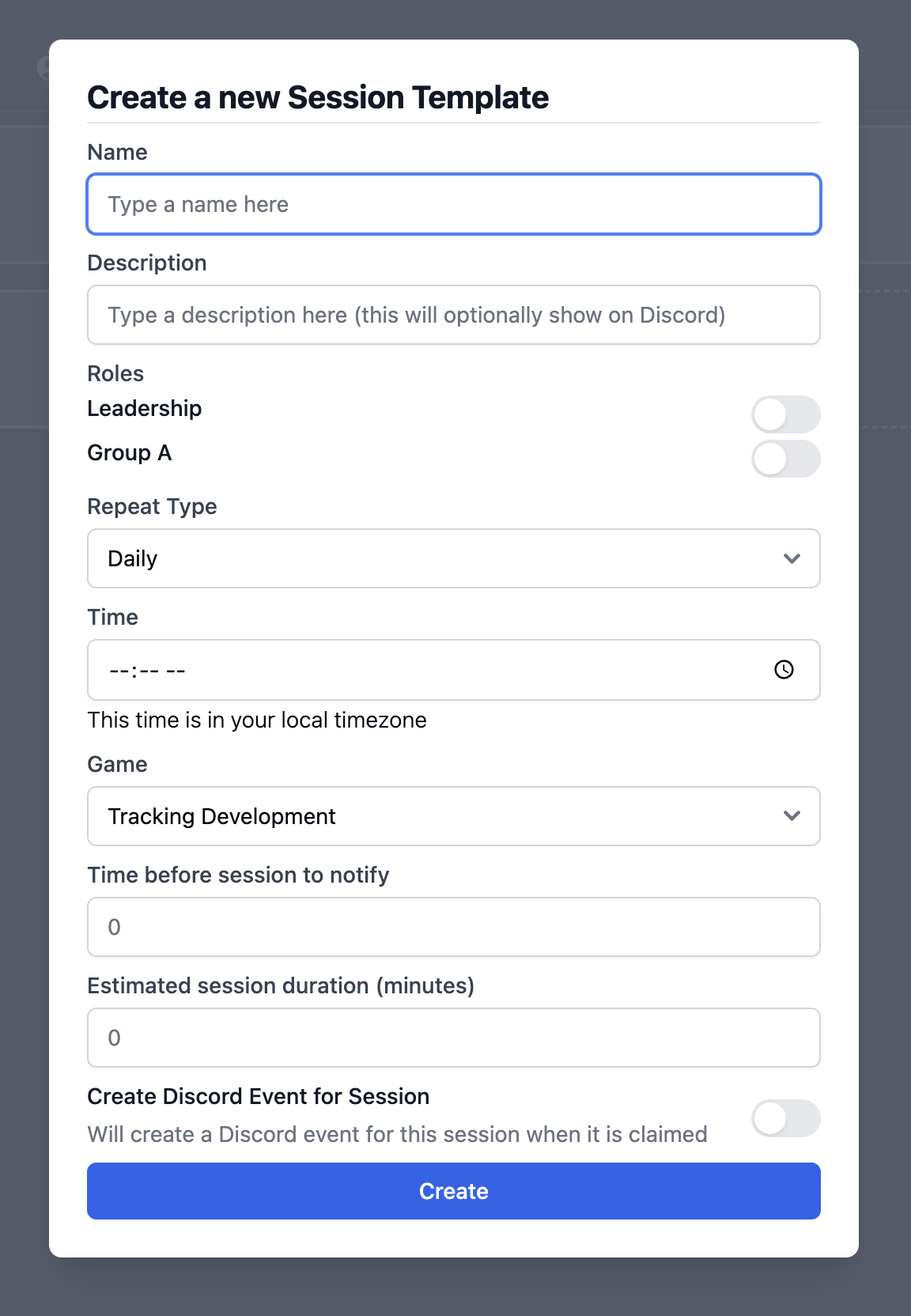Click the chevron beside Tracking Development
The height and width of the screenshot is (1316, 911).
click(792, 816)
